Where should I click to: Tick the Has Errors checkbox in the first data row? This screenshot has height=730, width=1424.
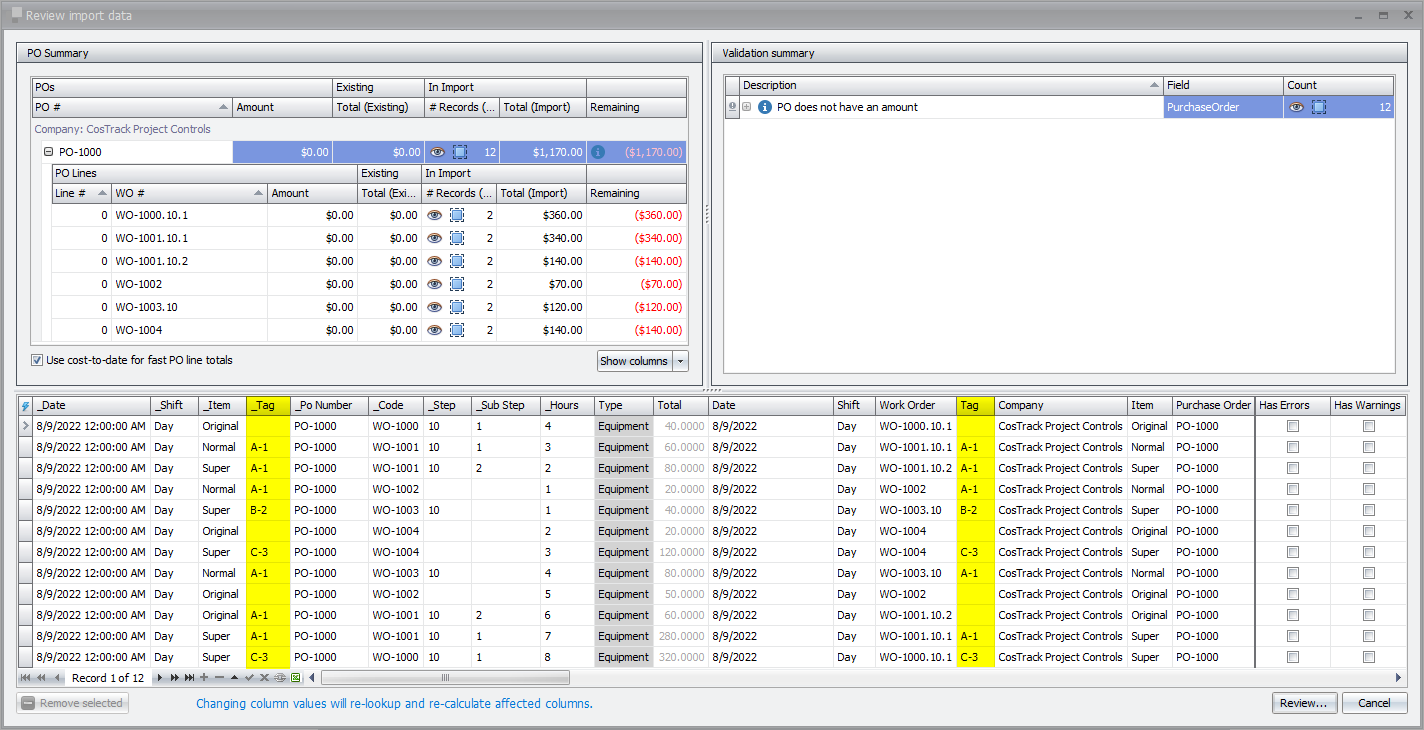[1293, 426]
